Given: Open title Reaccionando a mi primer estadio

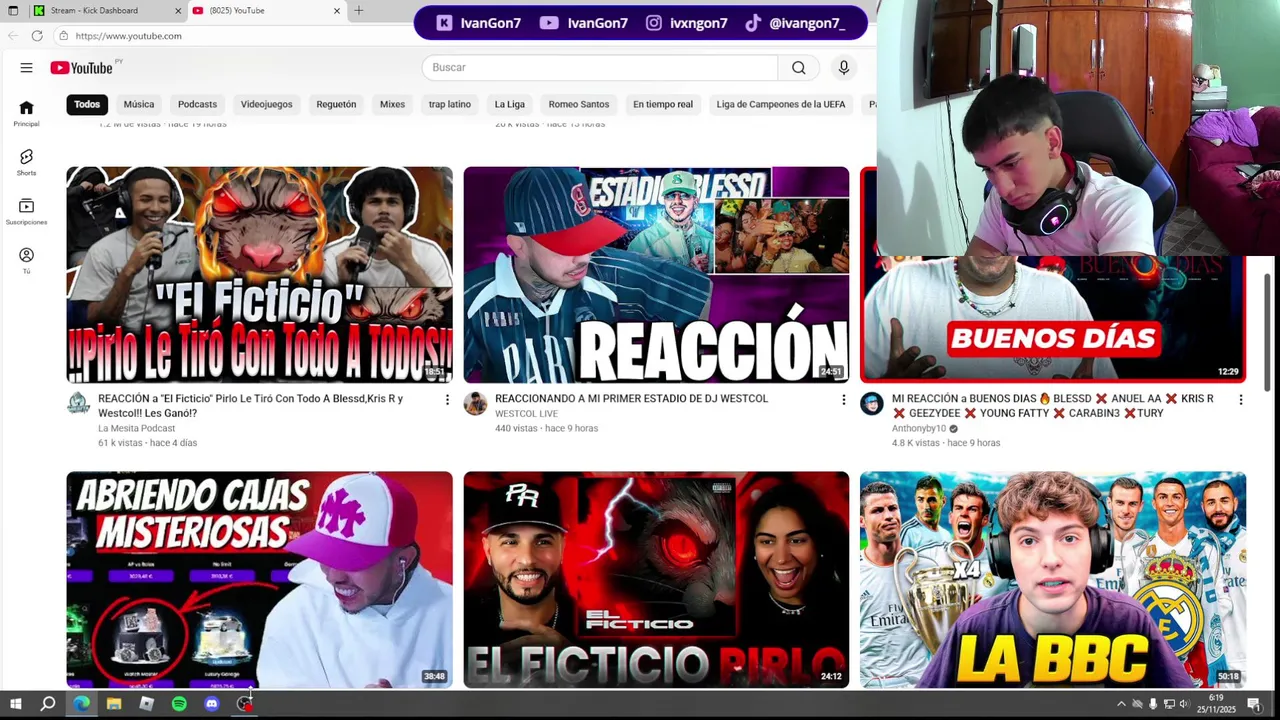Looking at the screenshot, I should click(631, 398).
